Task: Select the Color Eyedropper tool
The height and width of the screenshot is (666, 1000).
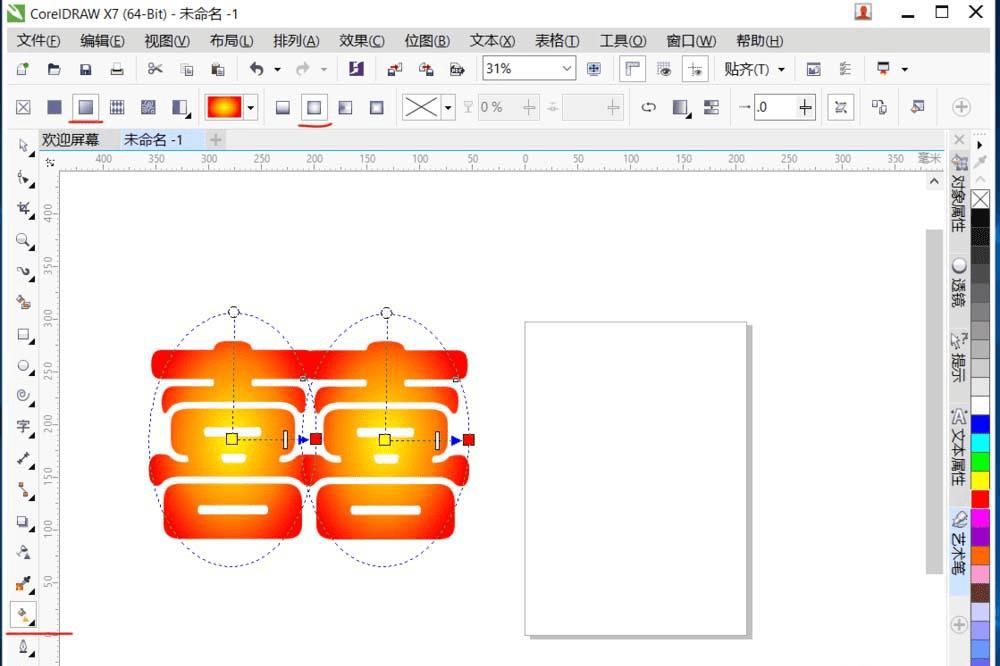Action: (x=24, y=583)
